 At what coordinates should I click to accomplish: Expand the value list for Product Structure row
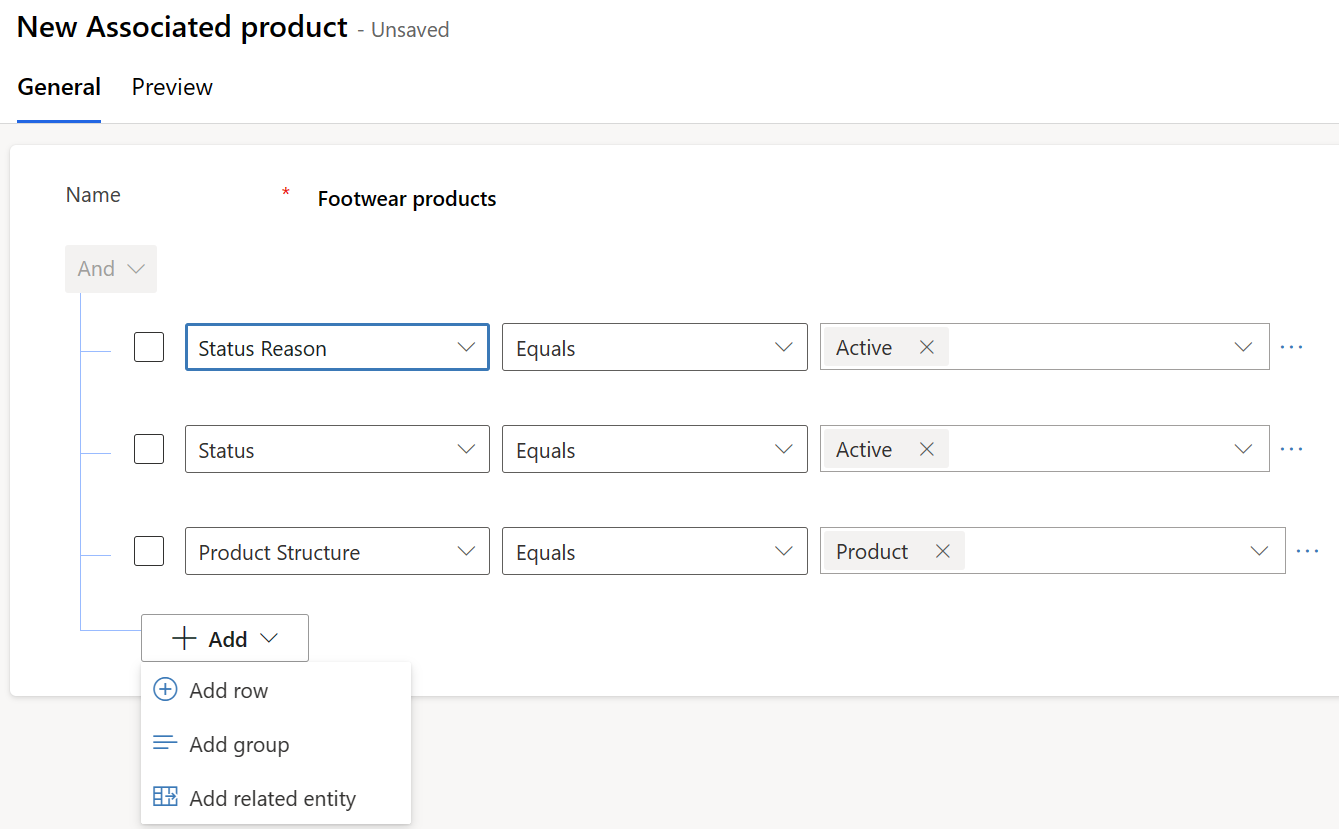tap(1259, 551)
